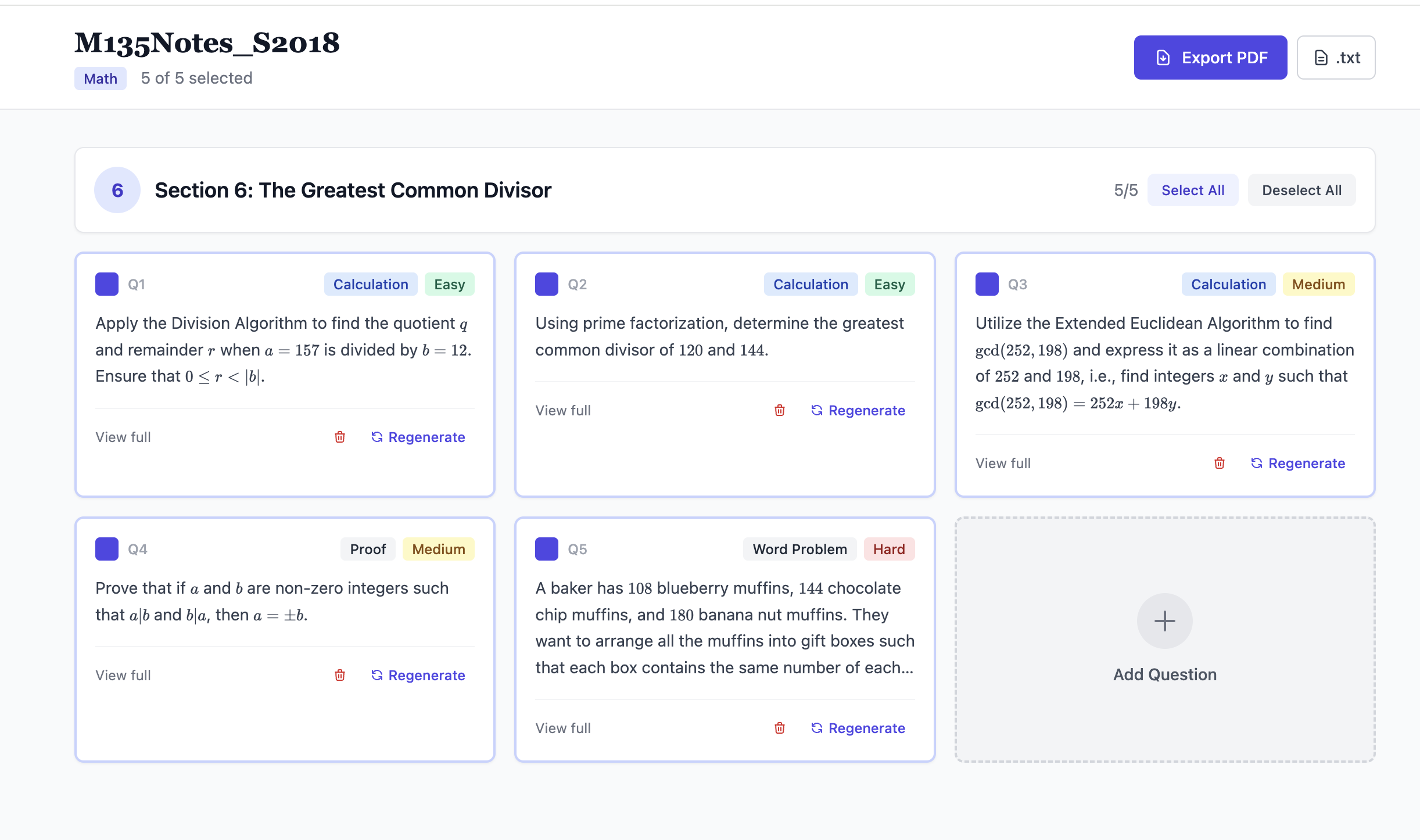Click Export PDF button

pyautogui.click(x=1210, y=58)
